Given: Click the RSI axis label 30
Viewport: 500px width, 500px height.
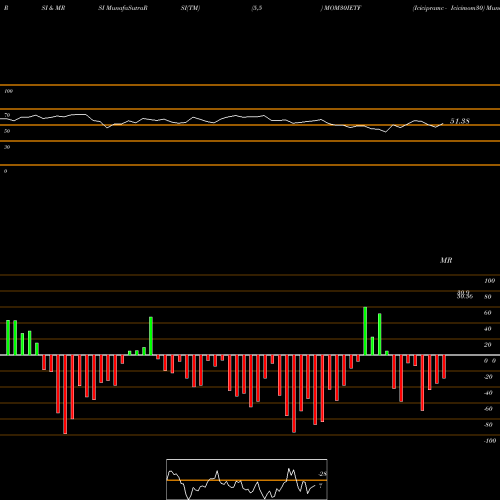Looking at the screenshot, I should (x=7, y=147).
